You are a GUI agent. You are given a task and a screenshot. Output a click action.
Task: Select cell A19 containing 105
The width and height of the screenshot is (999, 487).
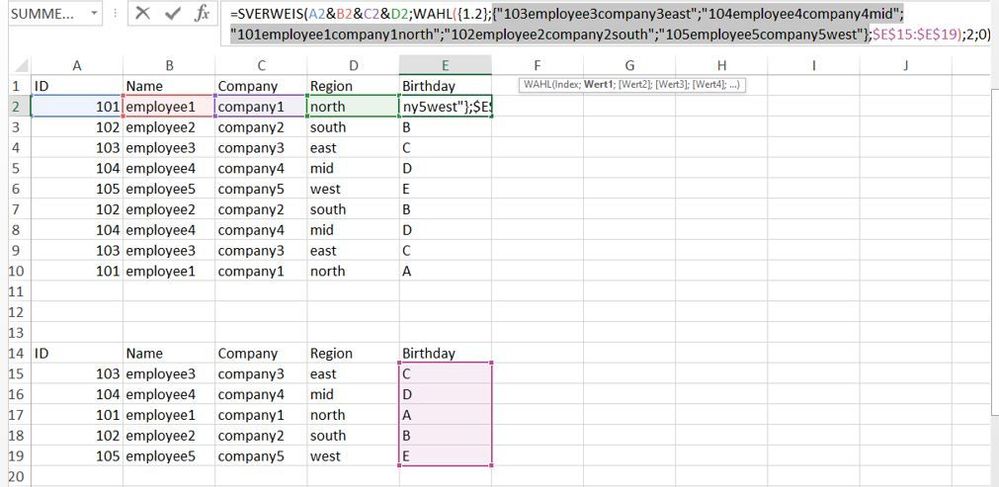[x=77, y=456]
